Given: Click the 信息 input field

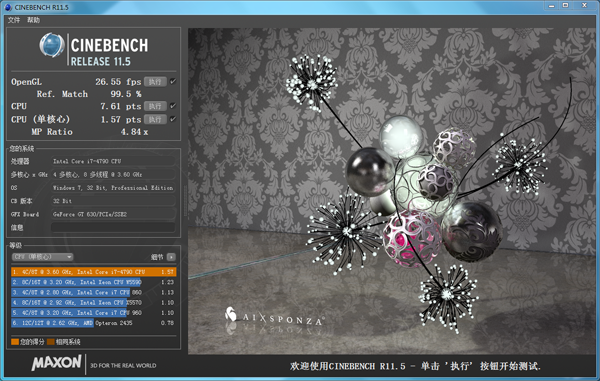Looking at the screenshot, I should click(113, 228).
